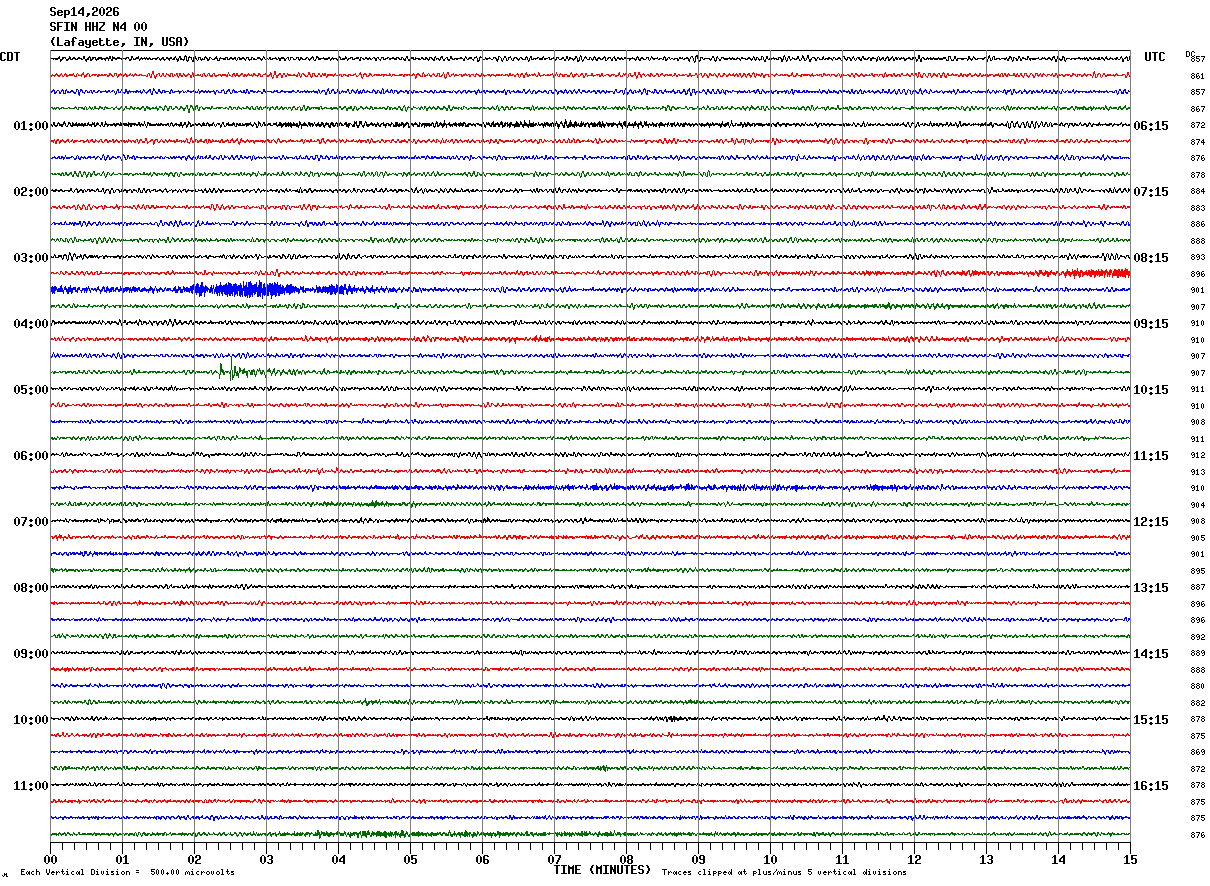Click the Sep14,2026 date header
Screen dimensions: 1210x886
click(x=84, y=12)
